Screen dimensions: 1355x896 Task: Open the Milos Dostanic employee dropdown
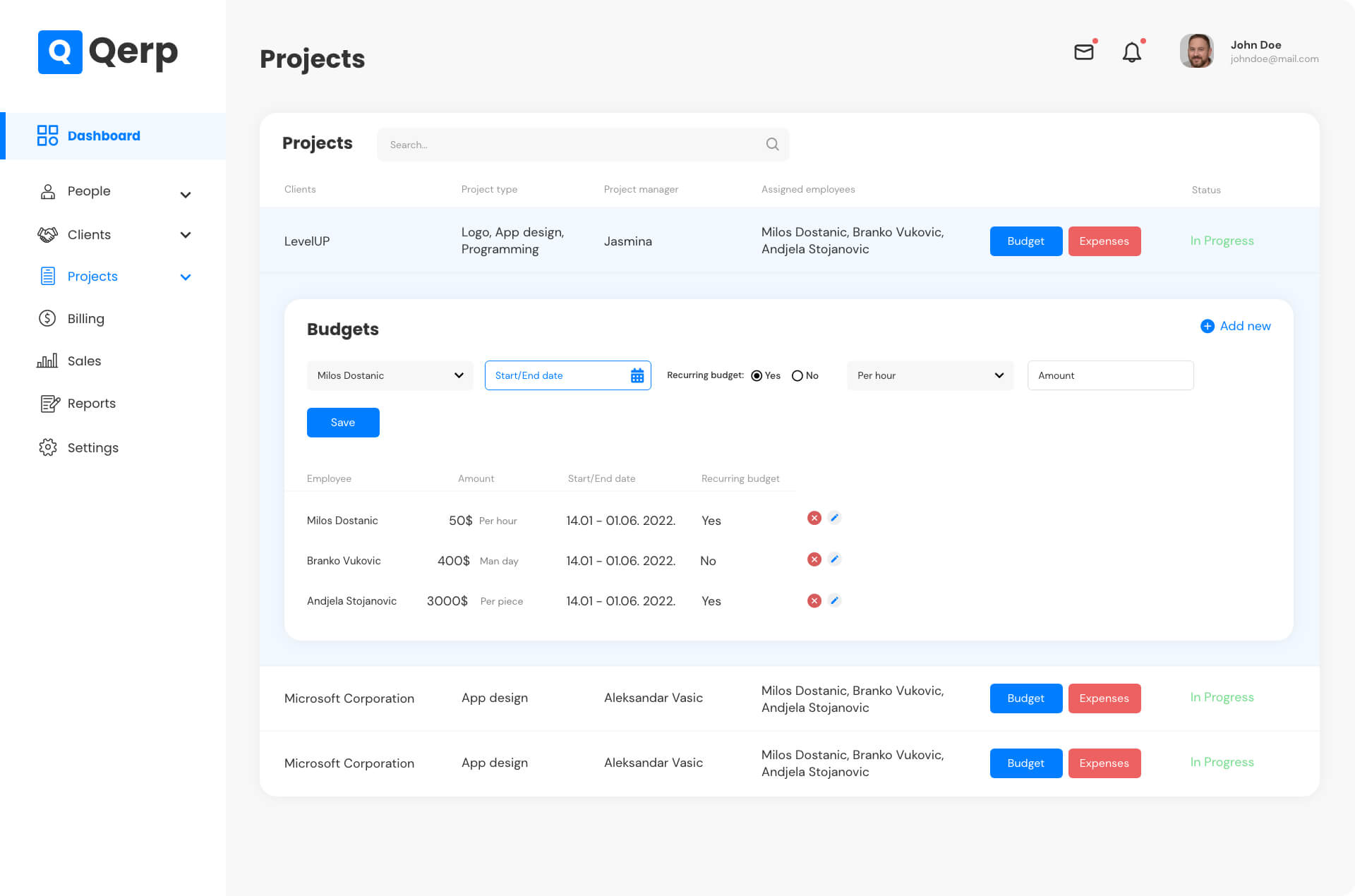click(x=390, y=375)
